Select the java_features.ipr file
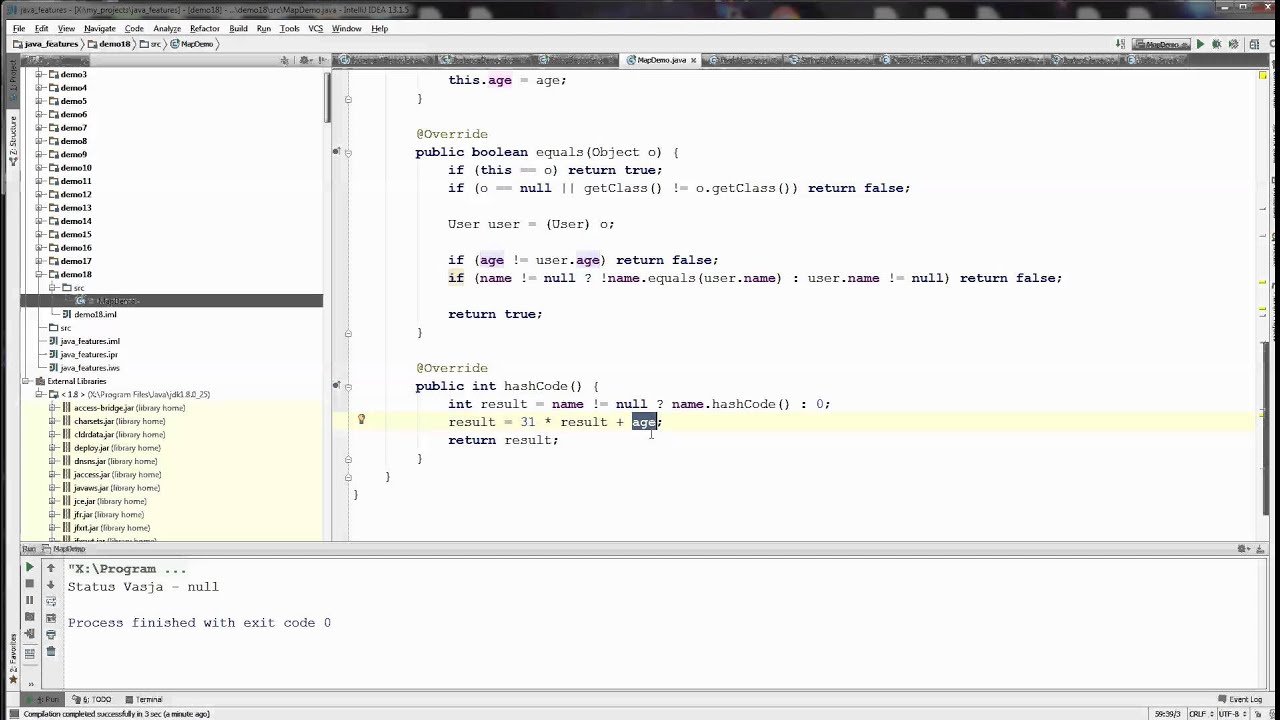Viewport: 1280px width, 720px height. 83,354
